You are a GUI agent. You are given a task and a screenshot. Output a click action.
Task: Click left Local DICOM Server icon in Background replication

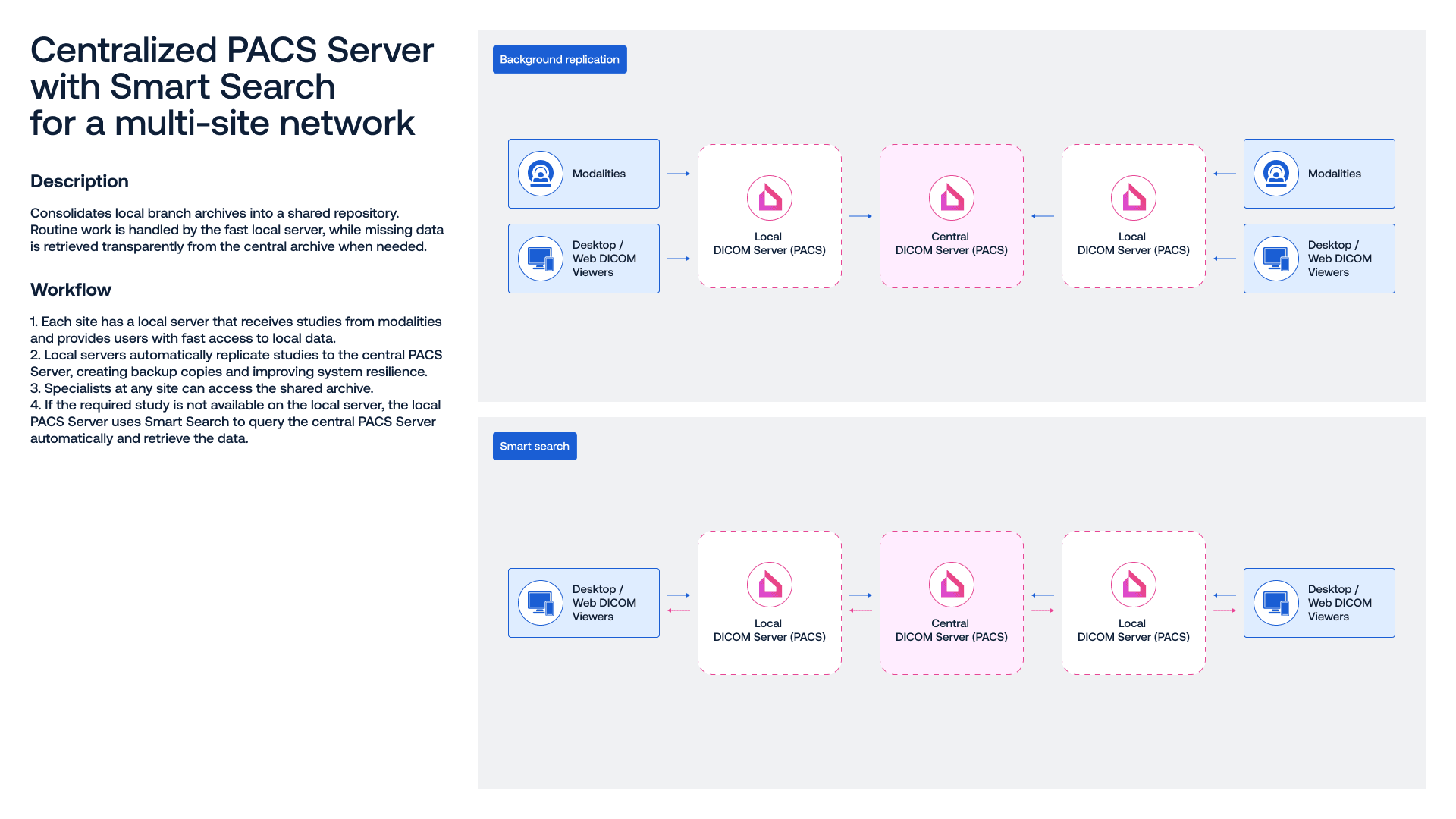[x=770, y=198]
